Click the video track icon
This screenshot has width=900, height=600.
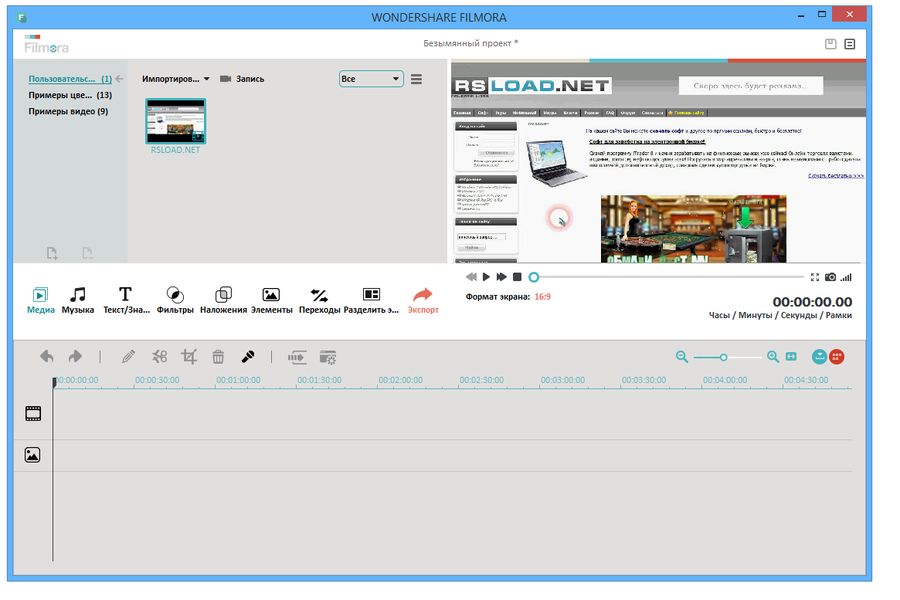coord(33,414)
